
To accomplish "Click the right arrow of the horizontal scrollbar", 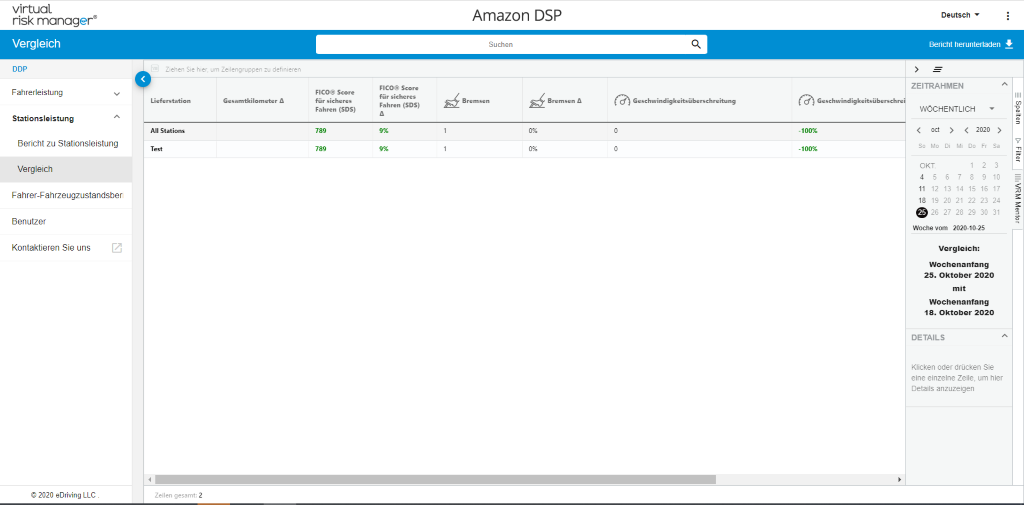I will [900, 480].
